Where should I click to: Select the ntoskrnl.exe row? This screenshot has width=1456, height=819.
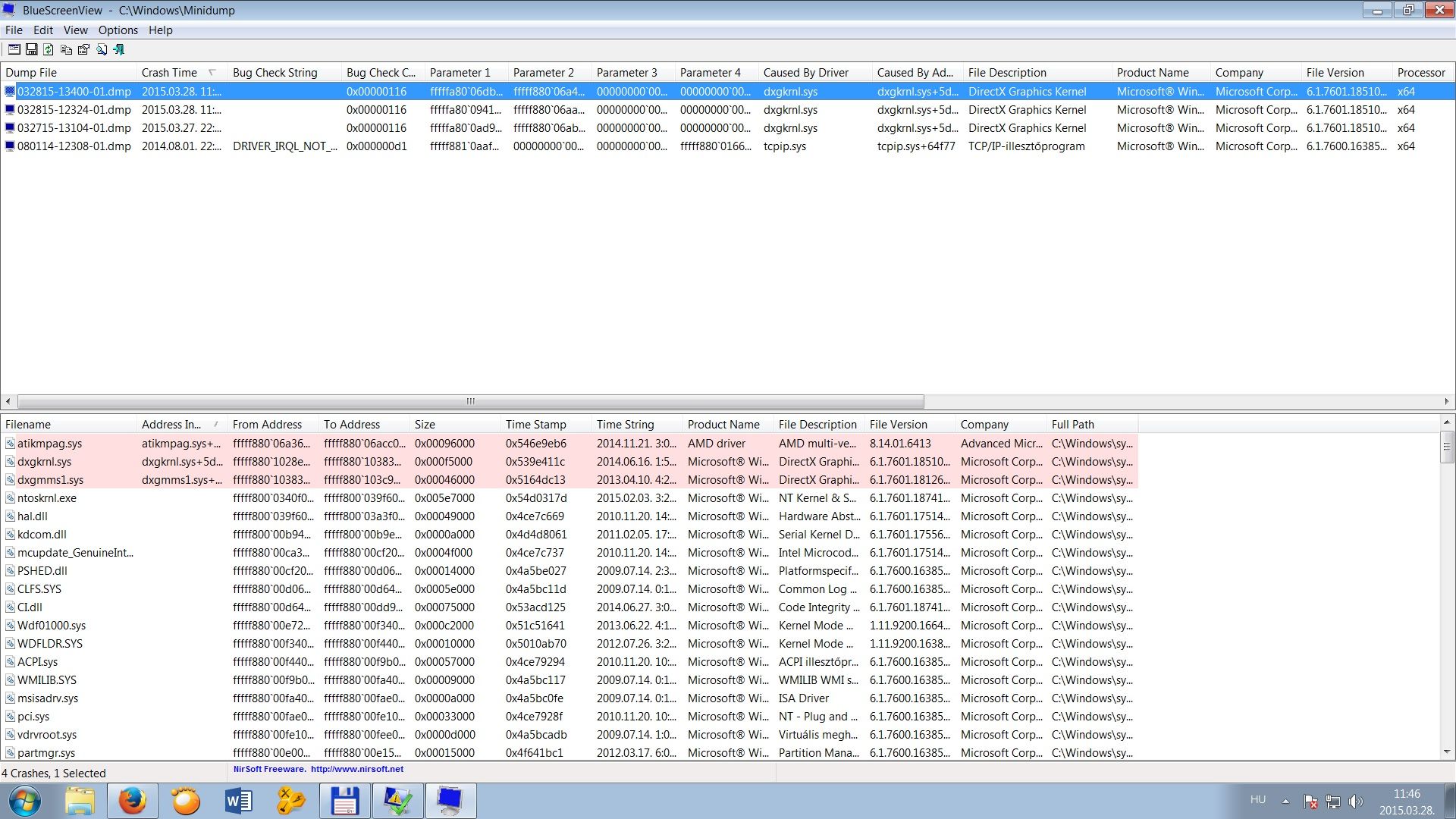pos(569,498)
